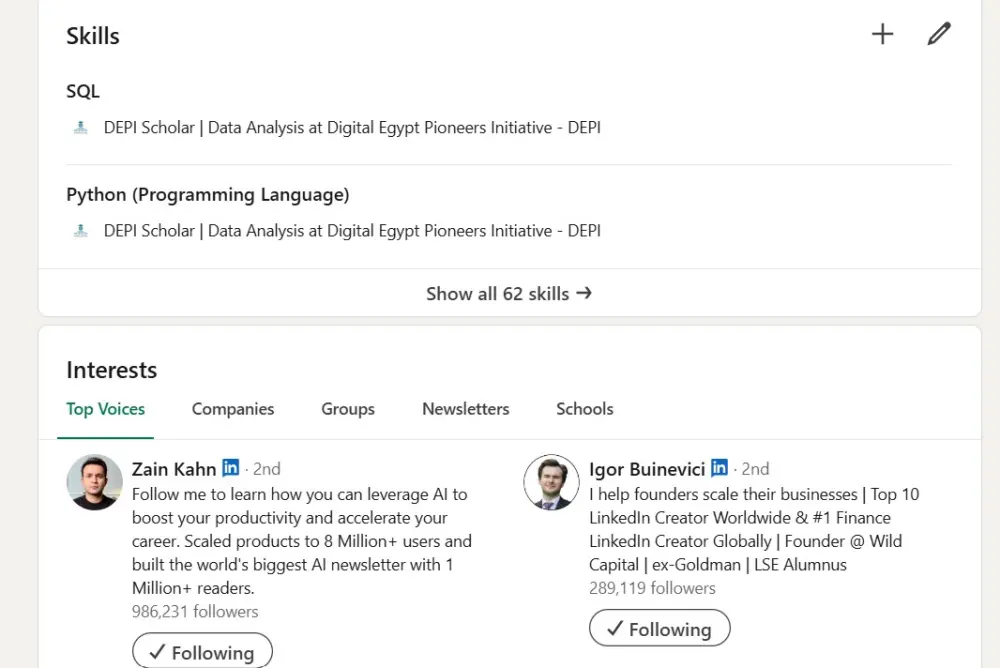This screenshot has height=668, width=1000.
Task: Click Zain Kahn's name to open his profile
Action: pyautogui.click(x=172, y=468)
